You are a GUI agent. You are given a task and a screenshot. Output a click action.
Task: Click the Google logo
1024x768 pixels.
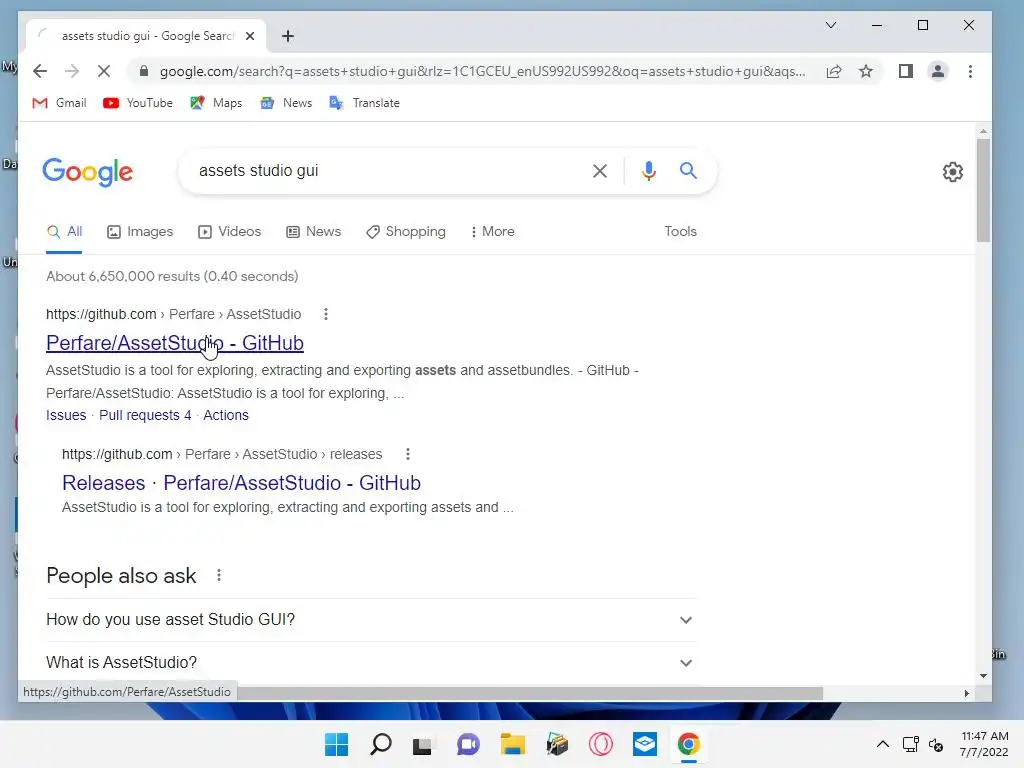tap(88, 172)
